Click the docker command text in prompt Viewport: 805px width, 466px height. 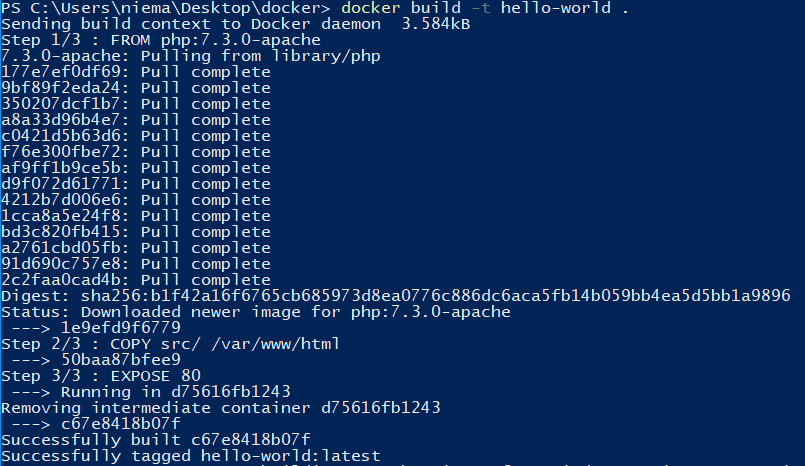click(370, 8)
